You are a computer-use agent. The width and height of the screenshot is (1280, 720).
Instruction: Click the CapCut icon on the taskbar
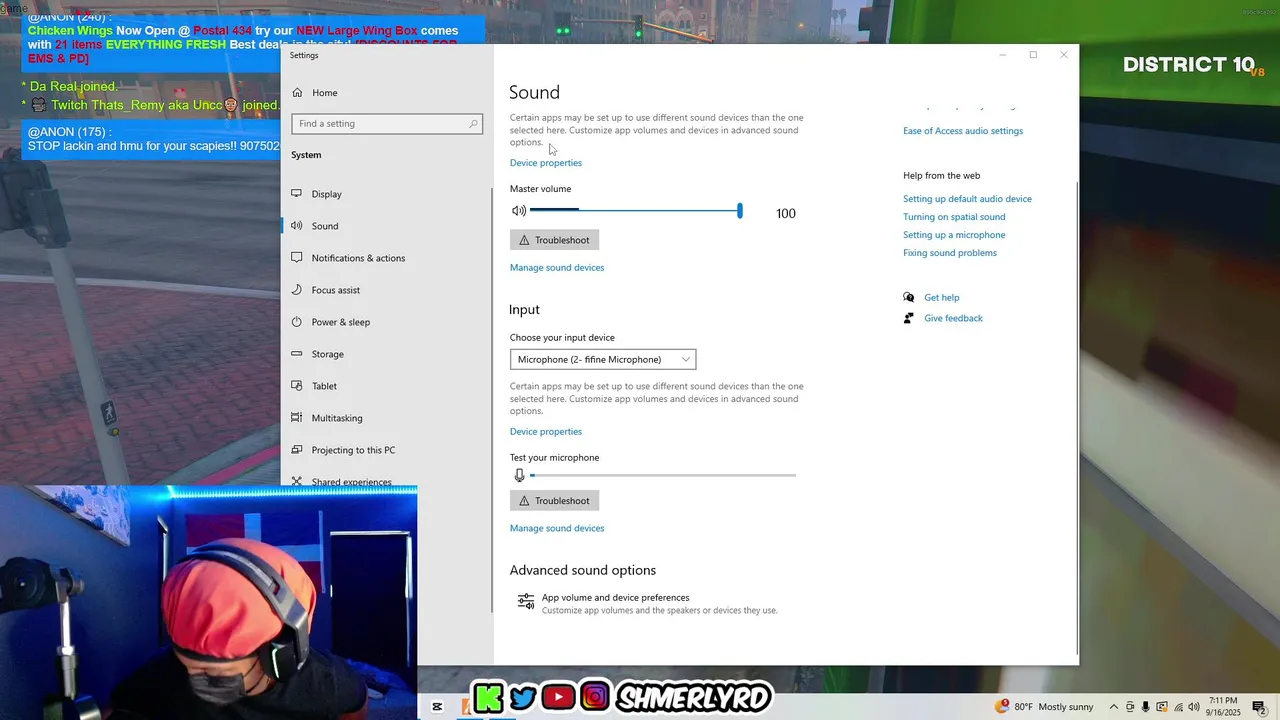(437, 707)
